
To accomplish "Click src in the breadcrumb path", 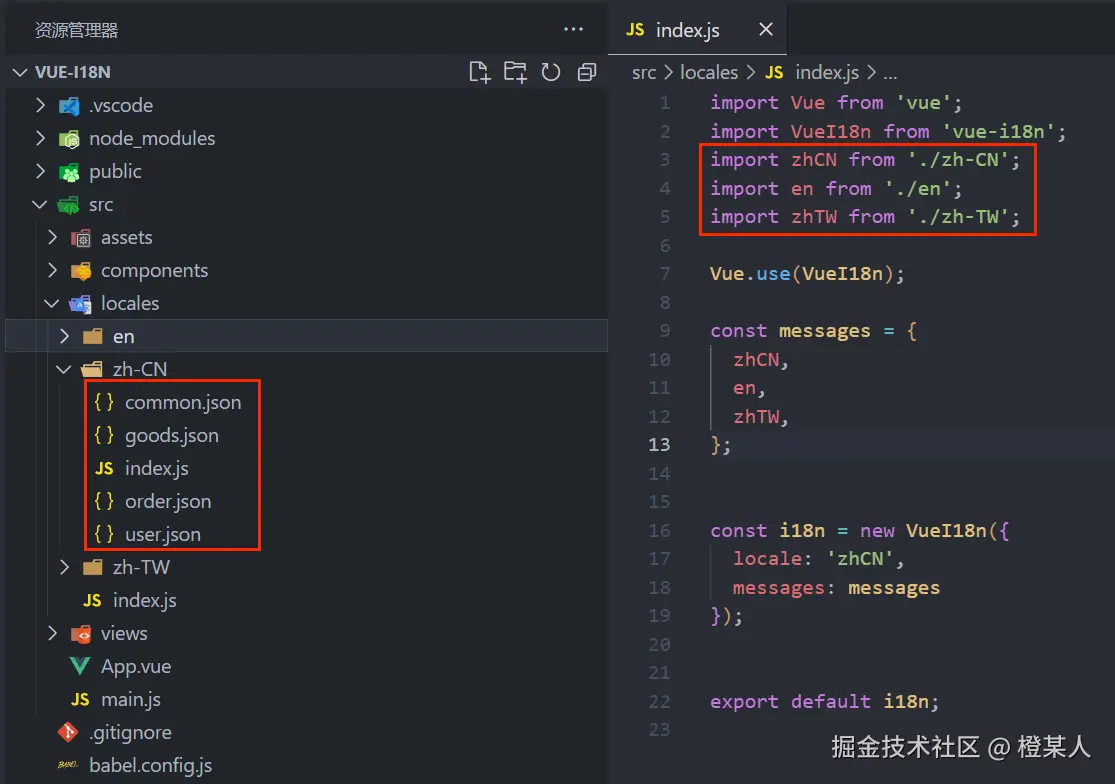I will click(644, 73).
